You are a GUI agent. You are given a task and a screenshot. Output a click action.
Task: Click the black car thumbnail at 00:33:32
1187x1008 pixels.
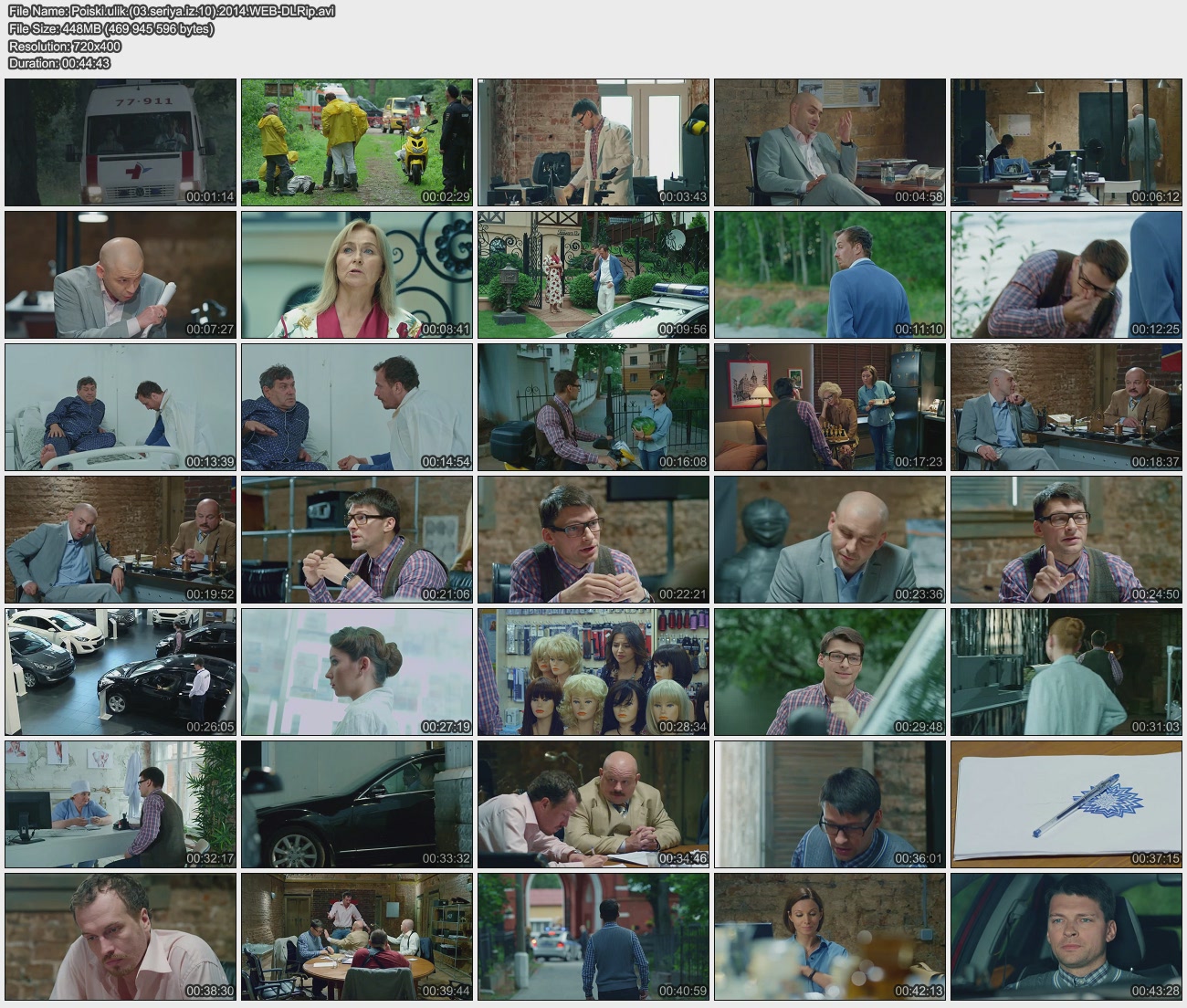357,804
